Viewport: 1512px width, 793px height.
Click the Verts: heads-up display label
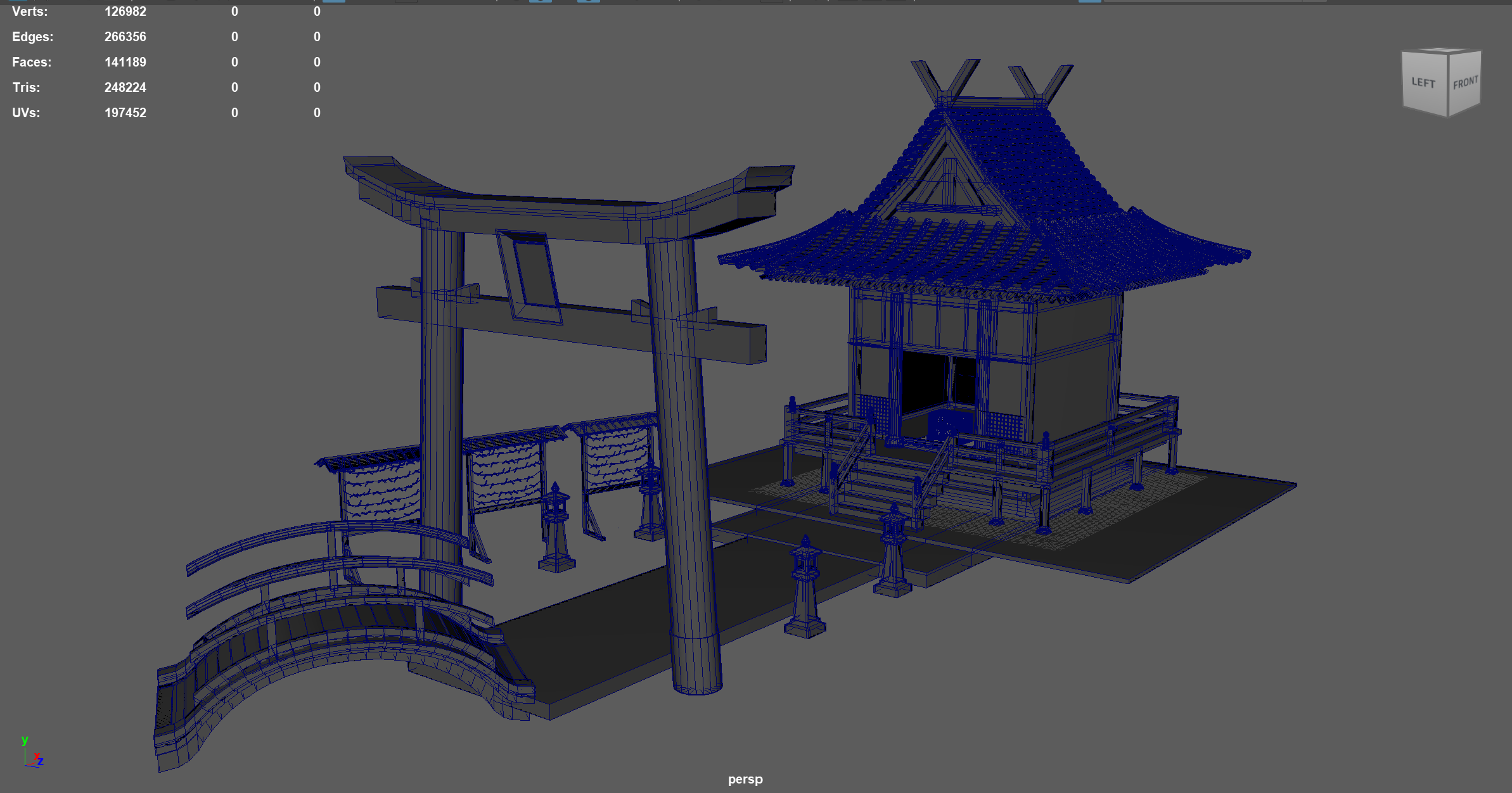click(x=30, y=11)
